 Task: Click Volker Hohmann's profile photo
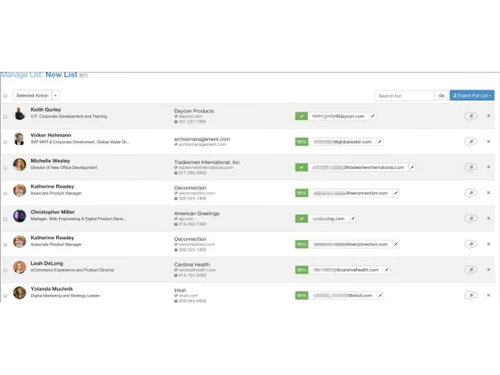(19, 139)
